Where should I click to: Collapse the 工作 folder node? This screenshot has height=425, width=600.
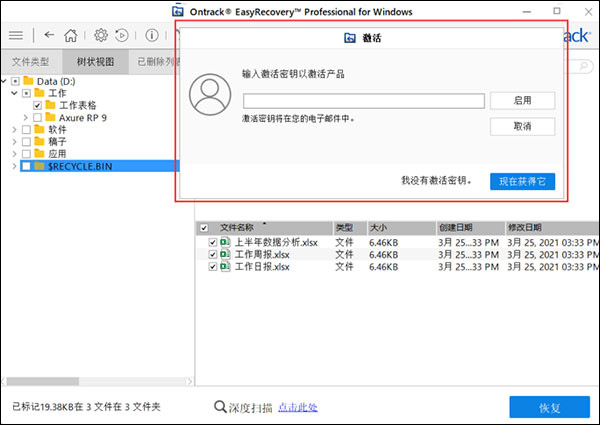point(15,93)
